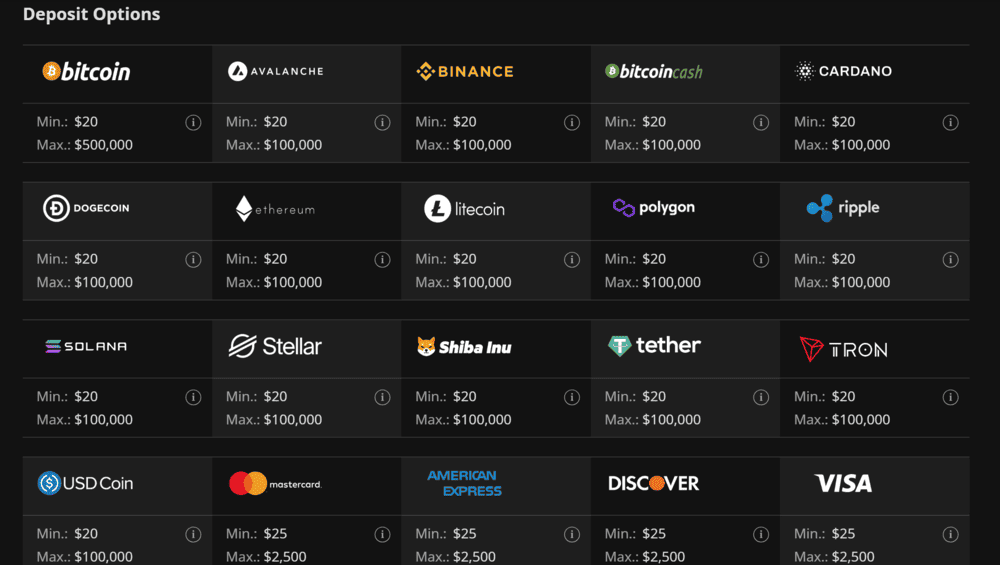The width and height of the screenshot is (1000, 565).
Task: Click the Dogecoin logo
Action: coord(86,209)
